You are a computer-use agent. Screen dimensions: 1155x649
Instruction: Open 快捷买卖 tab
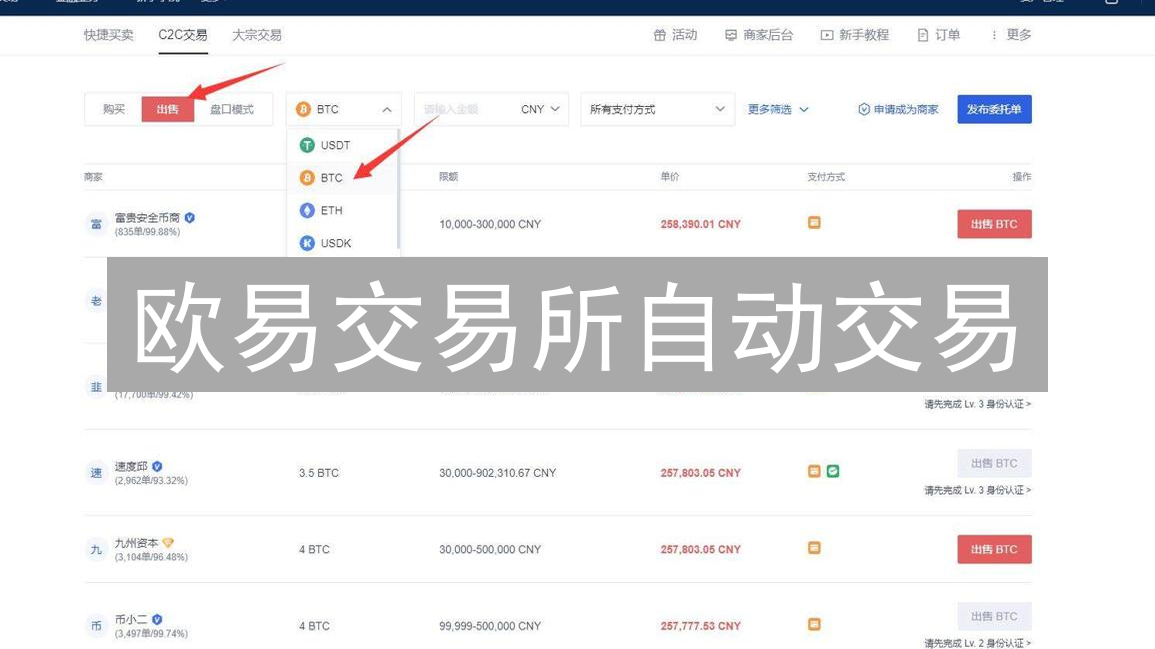click(x=108, y=35)
